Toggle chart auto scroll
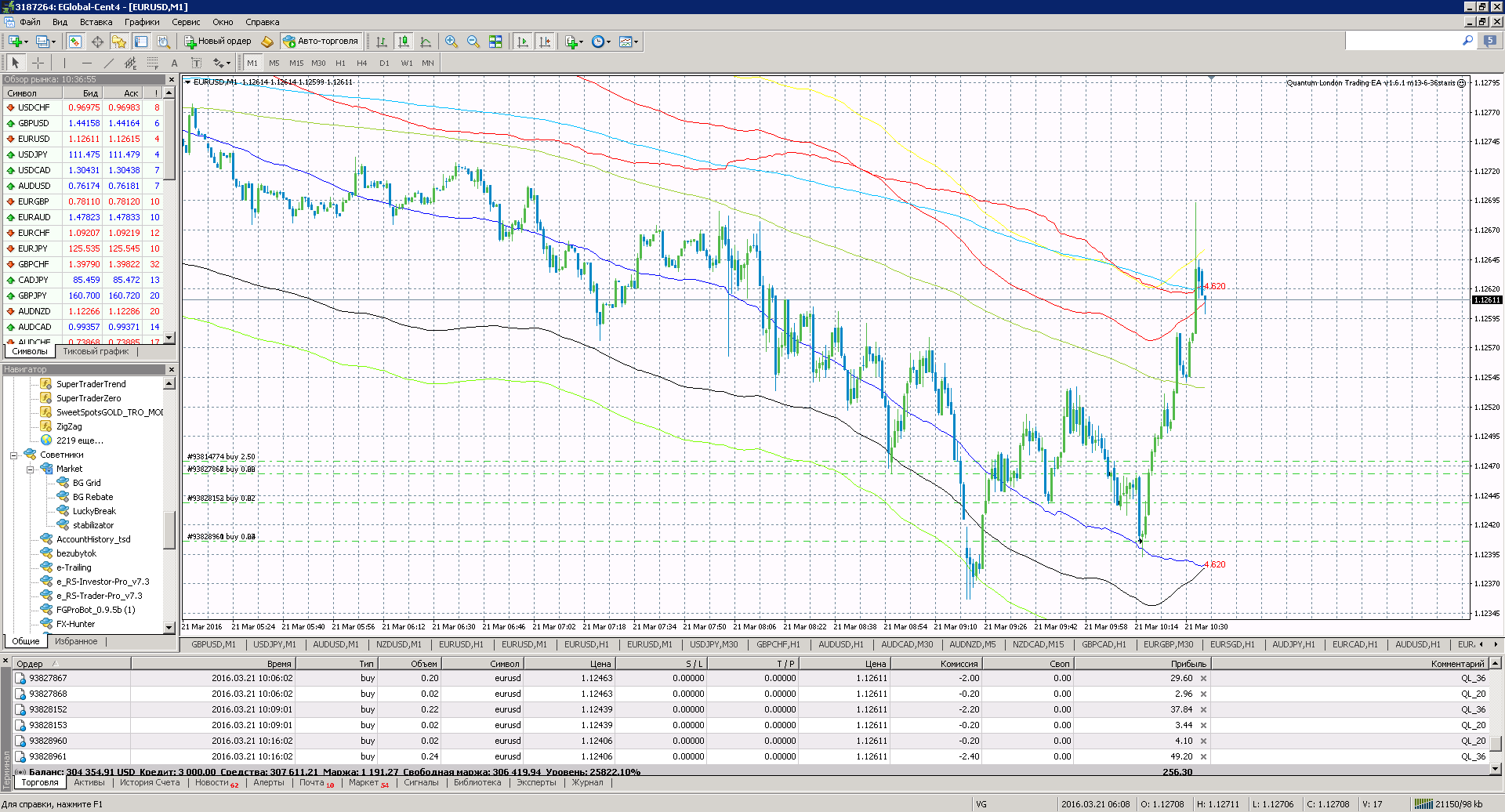The height and width of the screenshot is (812, 1505). [523, 42]
